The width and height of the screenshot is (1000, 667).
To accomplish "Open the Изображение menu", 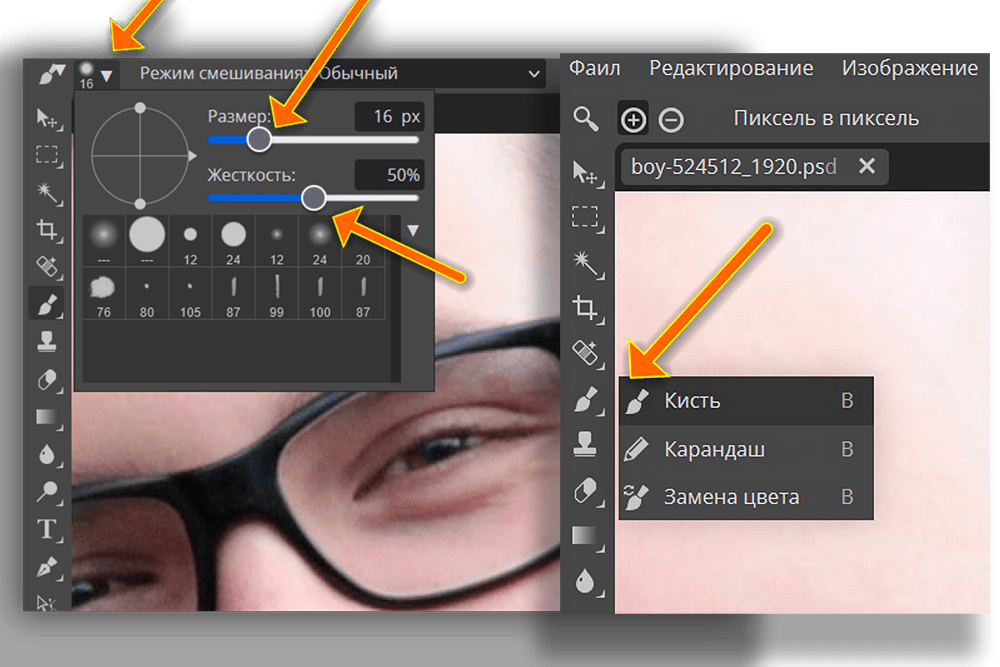I will click(909, 68).
